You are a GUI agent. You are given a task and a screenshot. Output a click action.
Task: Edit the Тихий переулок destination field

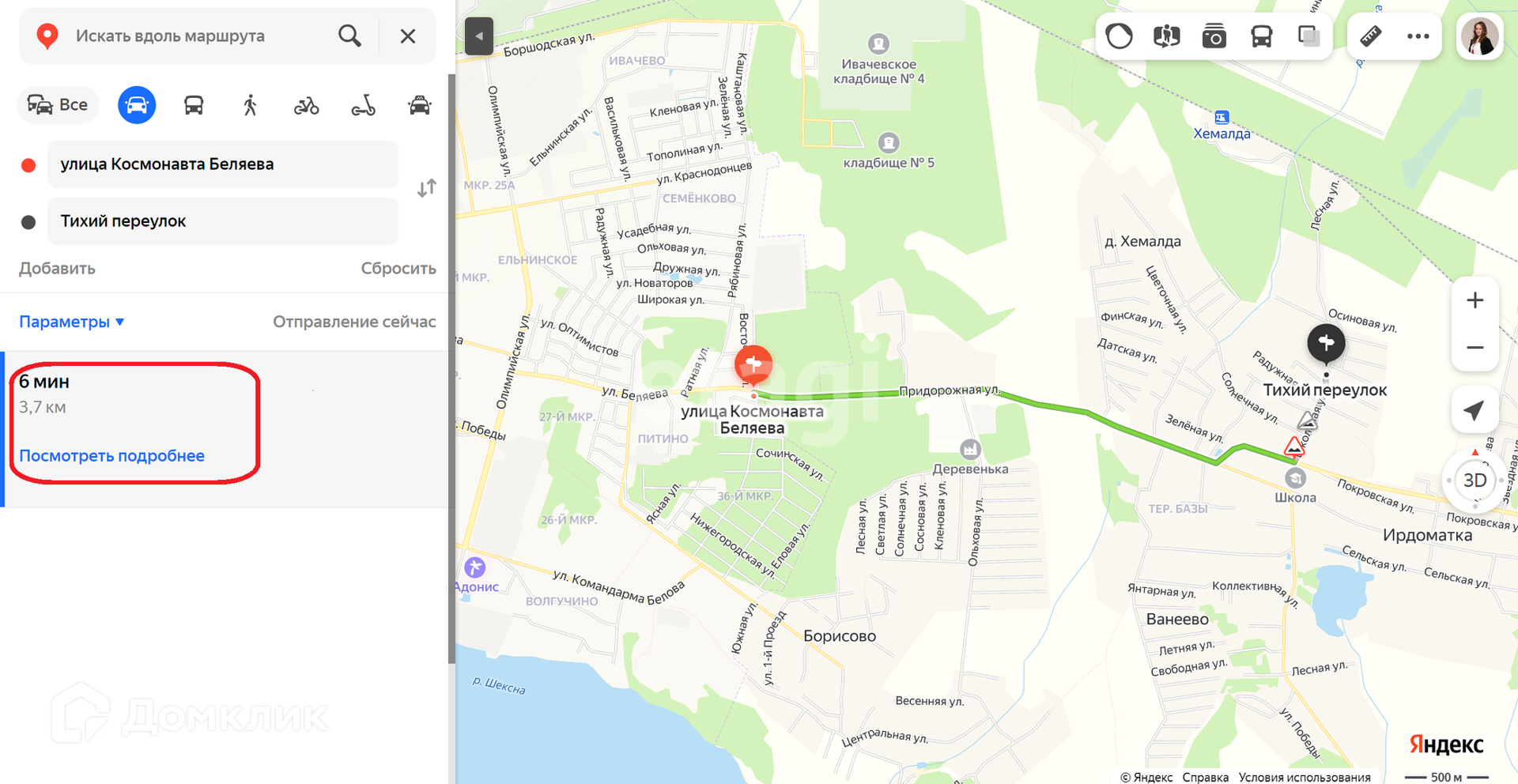click(x=222, y=221)
